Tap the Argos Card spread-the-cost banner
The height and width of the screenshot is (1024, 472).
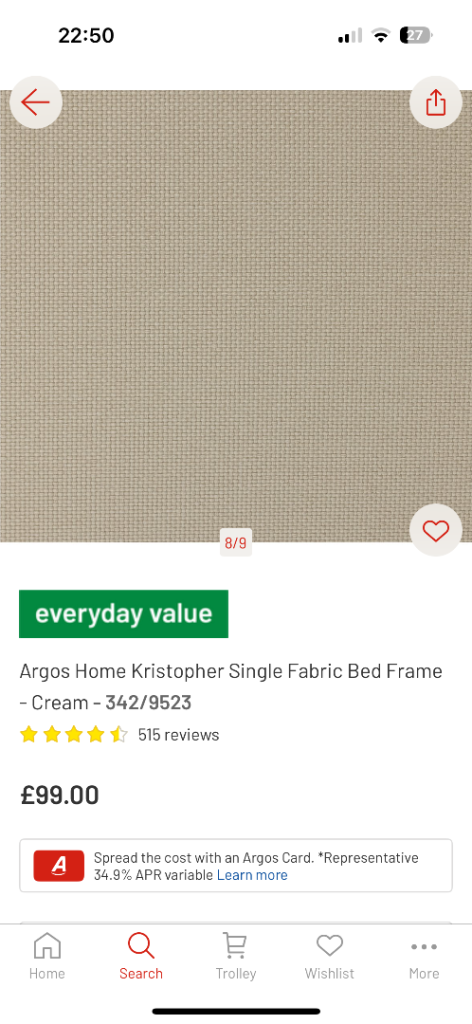(x=236, y=865)
